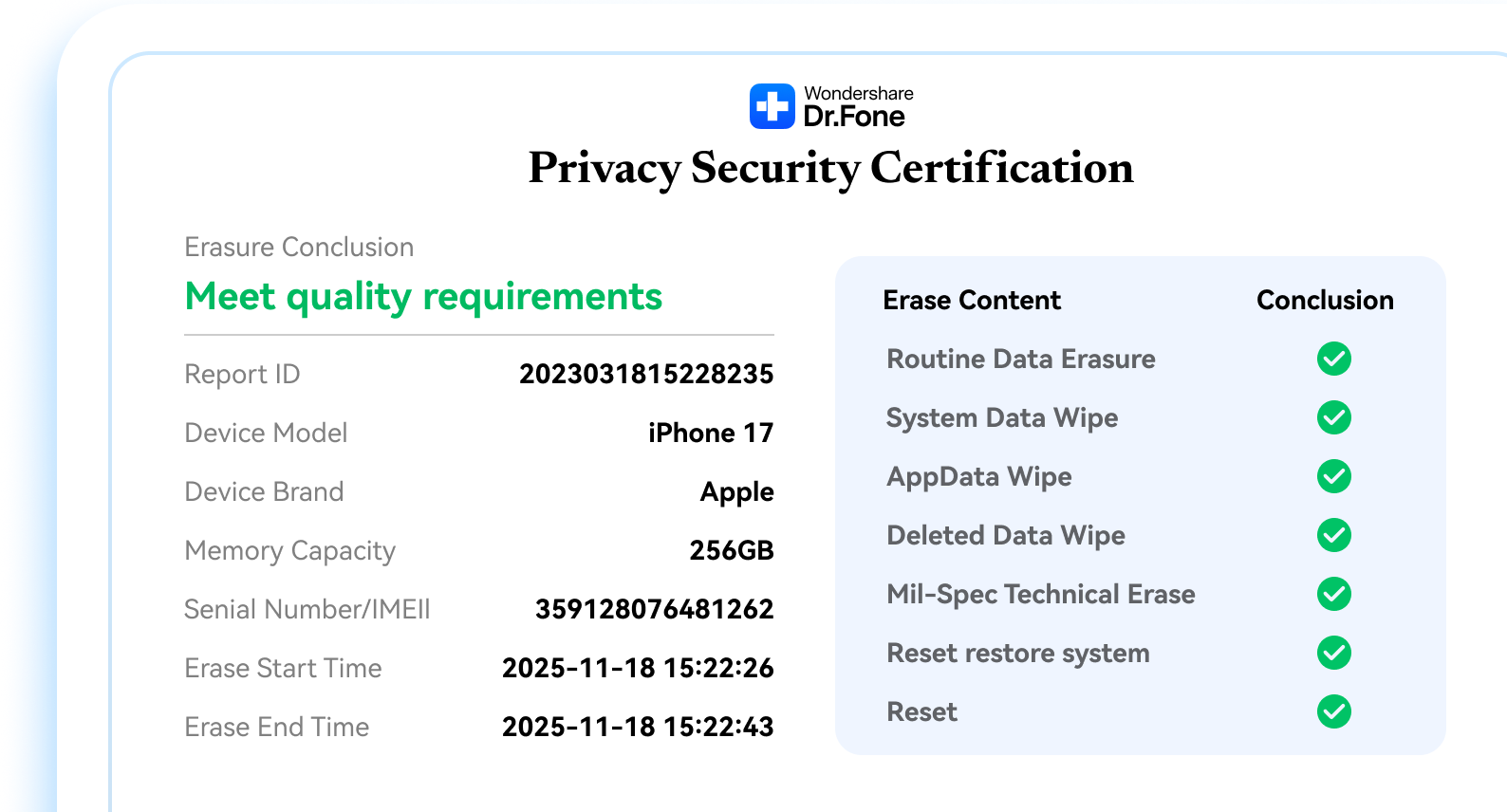This screenshot has height=812, width=1507.
Task: Click the 256GB capacity value
Action: tap(732, 550)
